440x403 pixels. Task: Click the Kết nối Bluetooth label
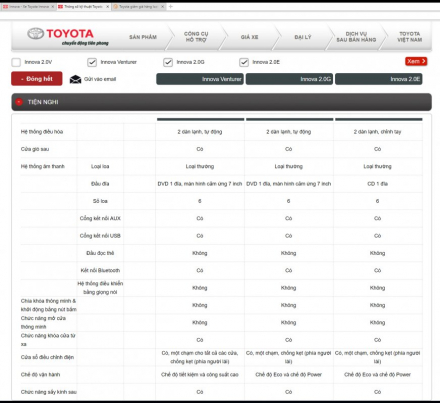(x=100, y=270)
